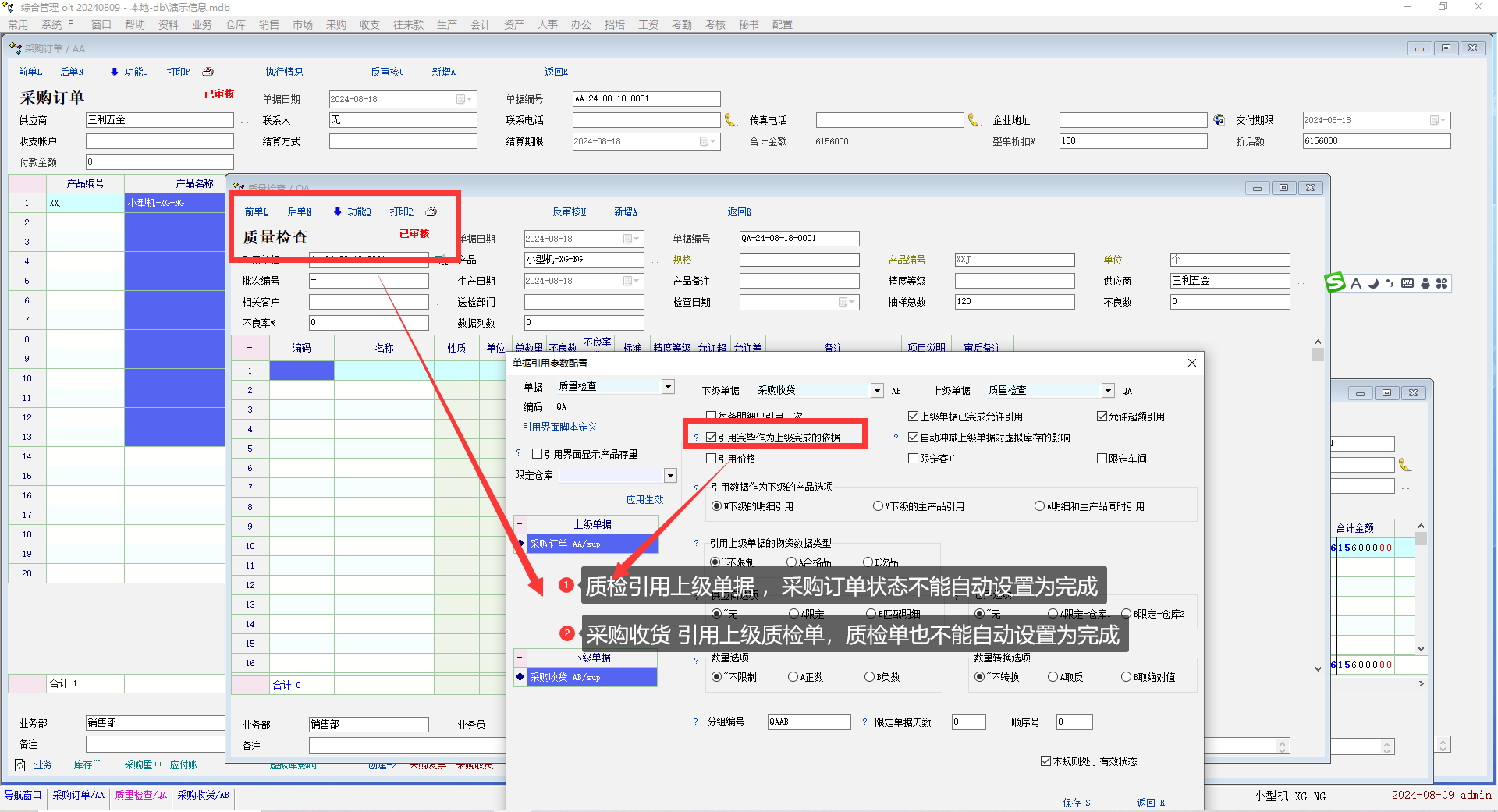Open the 上级单据 质量检查 dropdown

pos(1108,391)
